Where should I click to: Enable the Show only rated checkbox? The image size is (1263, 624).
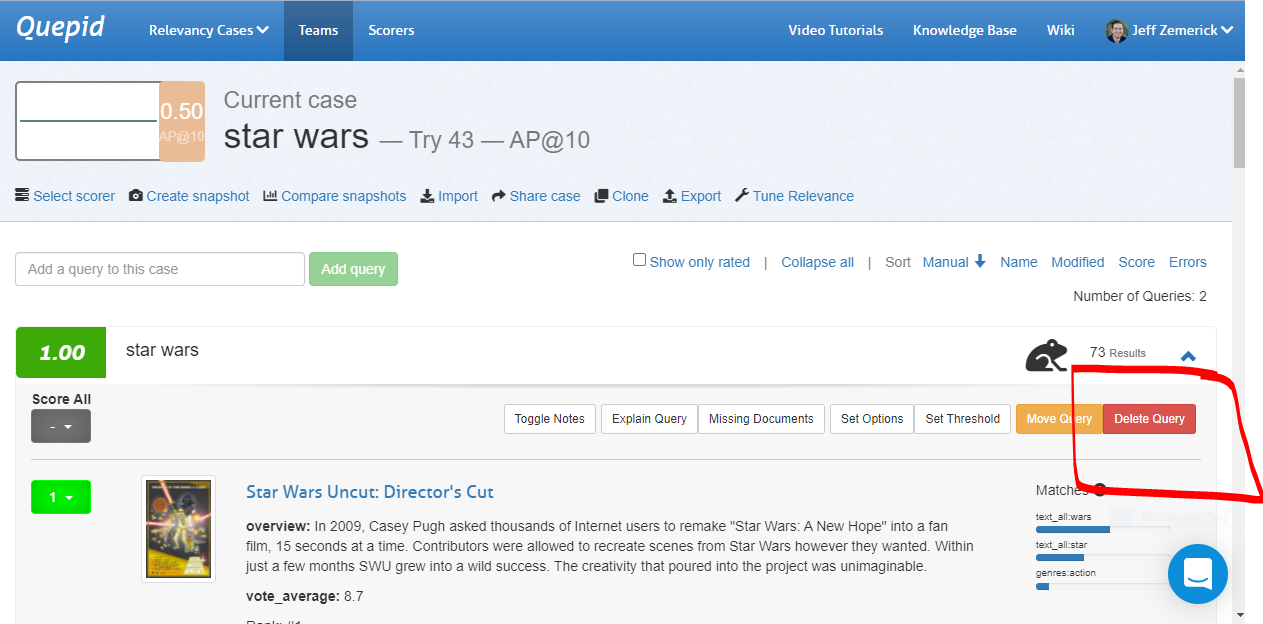(x=640, y=260)
